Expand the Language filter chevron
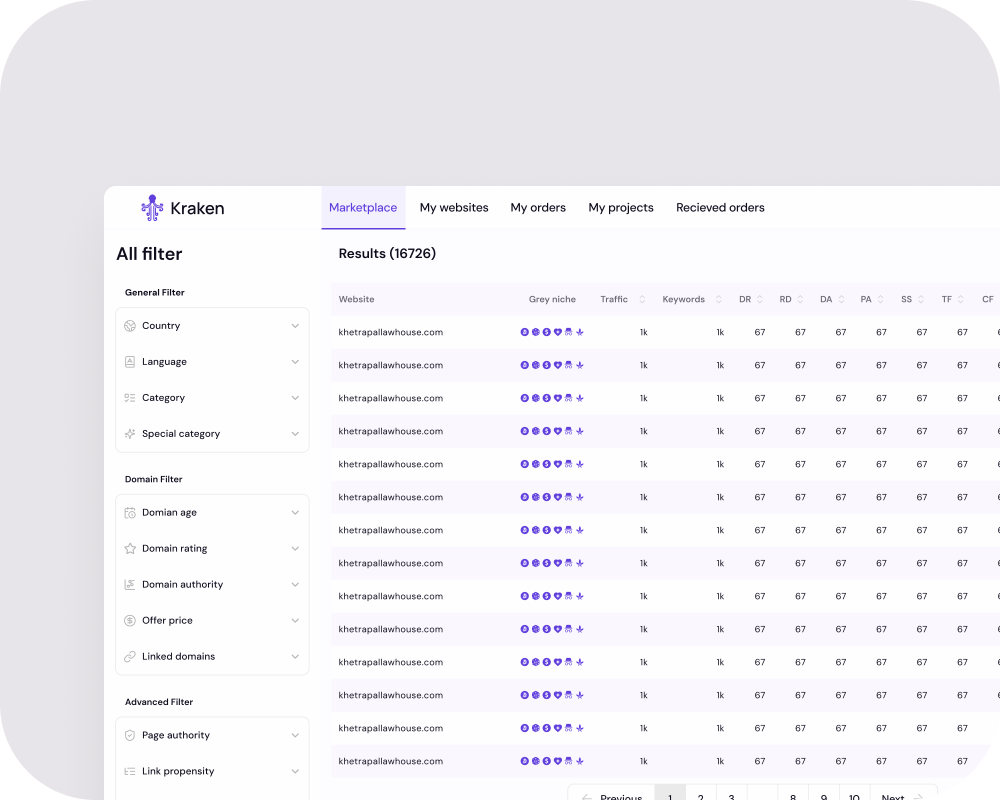1000x800 pixels. pyautogui.click(x=295, y=362)
